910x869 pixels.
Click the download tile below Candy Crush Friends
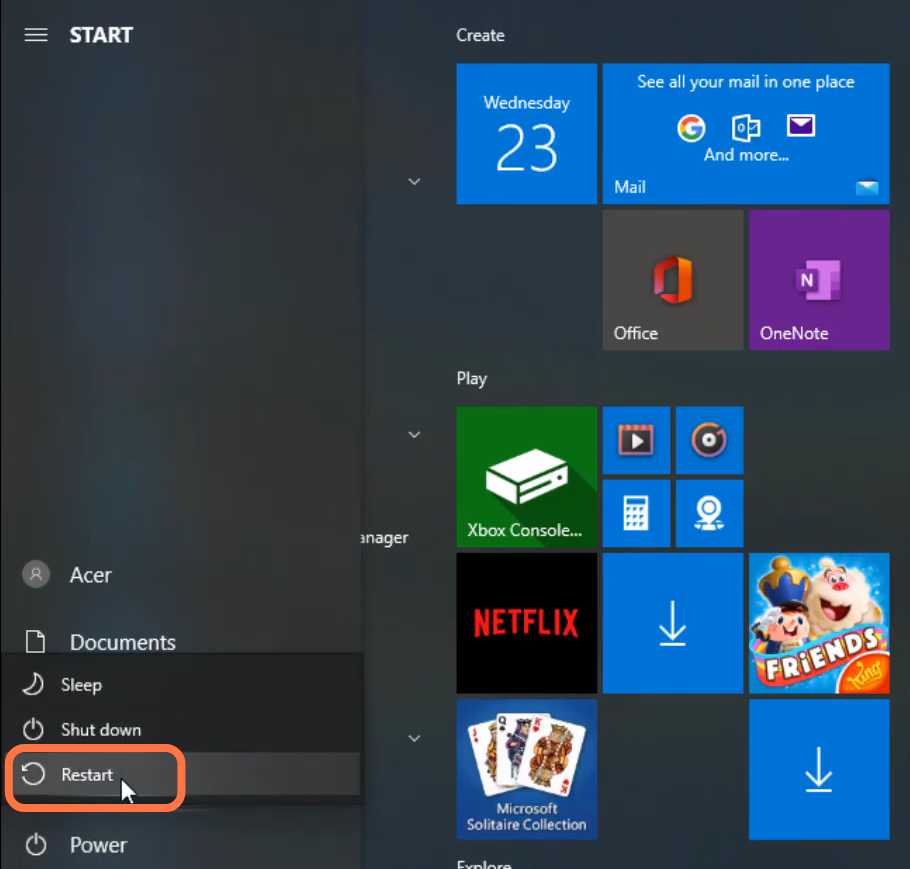pyautogui.click(x=819, y=769)
